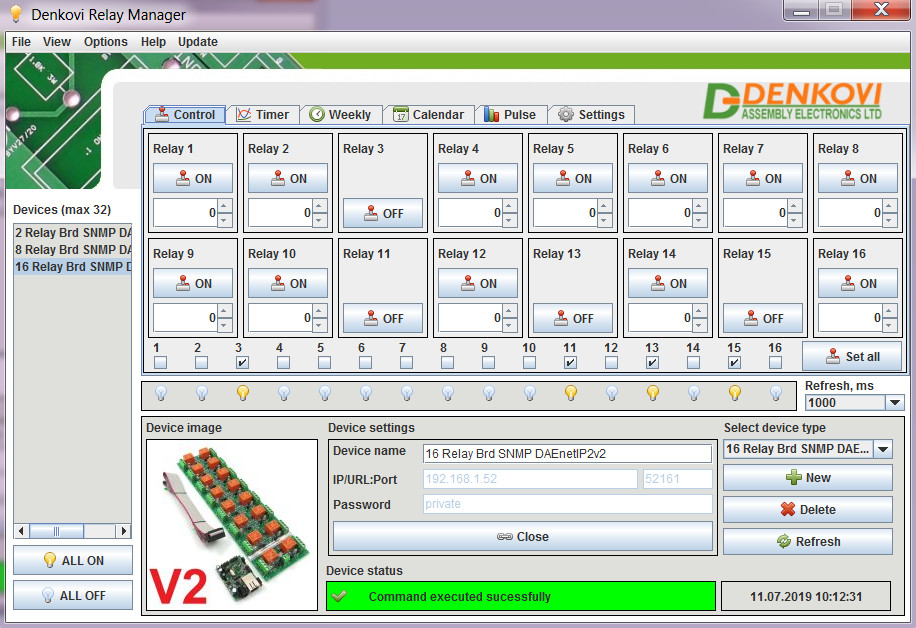This screenshot has height=628, width=916.
Task: Turn Relay 12 ON
Action: point(478,283)
